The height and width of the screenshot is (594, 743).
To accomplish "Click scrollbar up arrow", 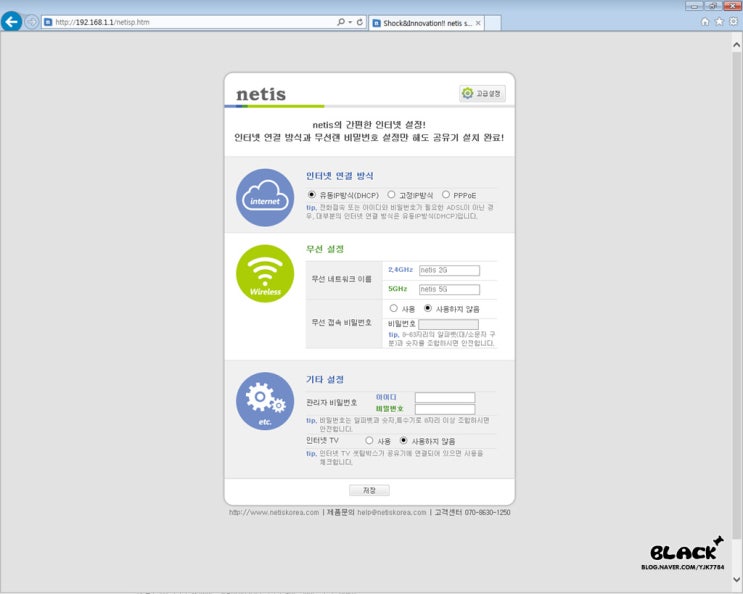I will [736, 45].
